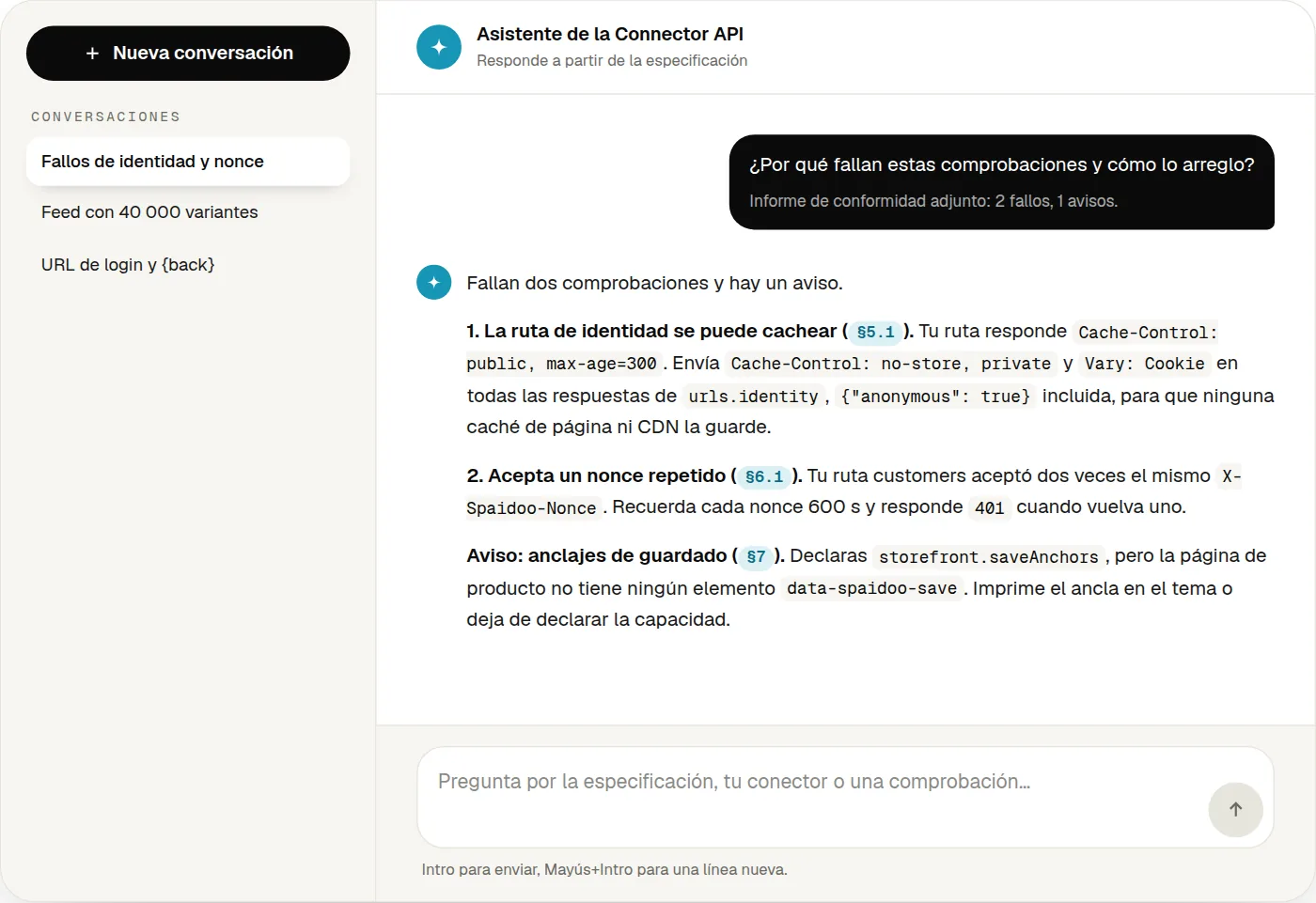Click the {"anonymous": true} code snippet
Screen dimensions: 1316x903
click(935, 397)
